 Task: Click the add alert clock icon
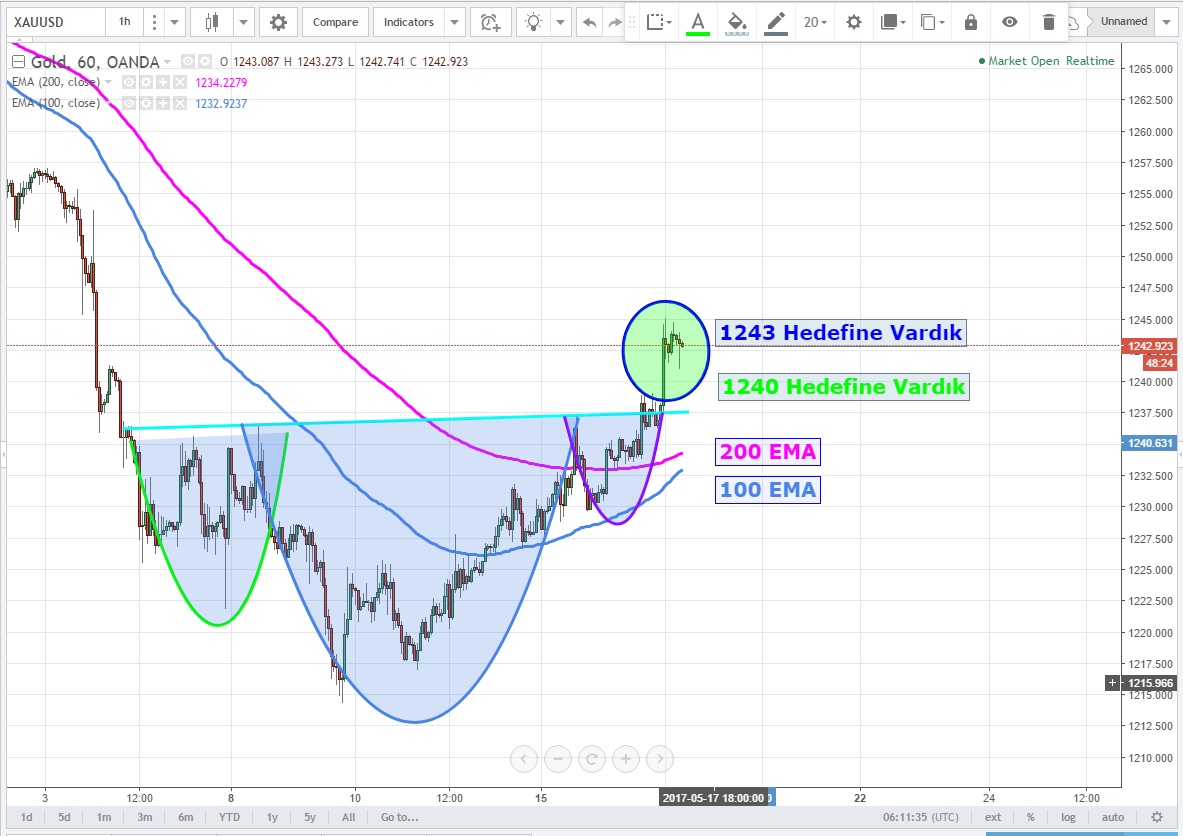point(489,22)
